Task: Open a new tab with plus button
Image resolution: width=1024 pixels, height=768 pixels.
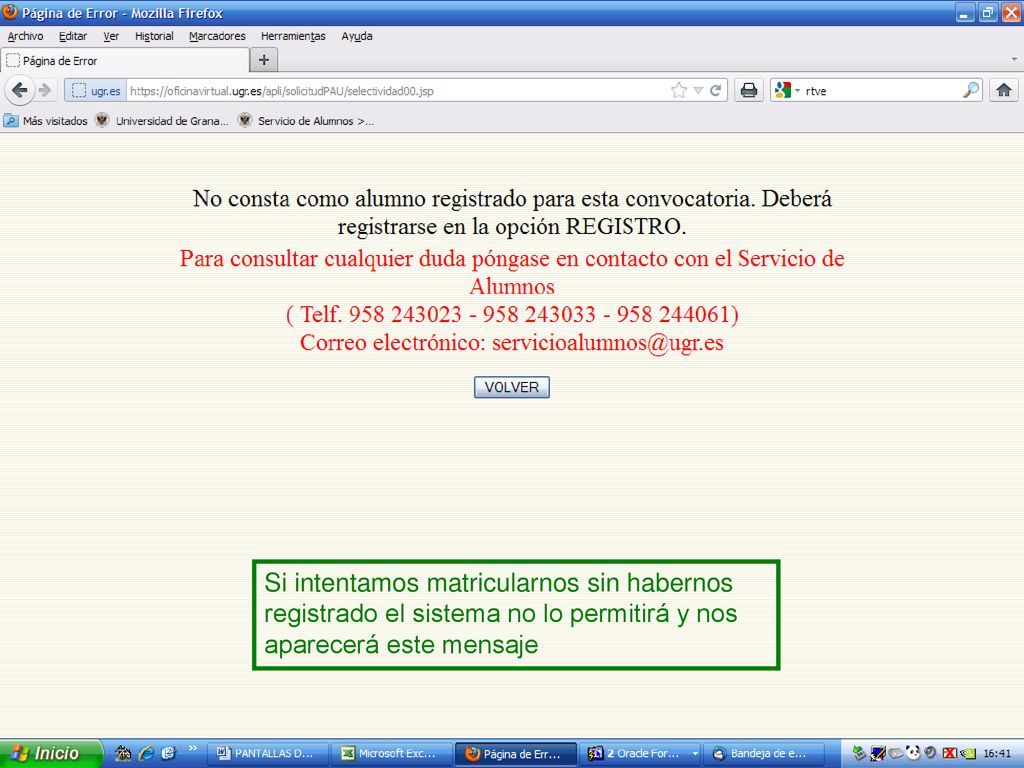Action: (264, 60)
